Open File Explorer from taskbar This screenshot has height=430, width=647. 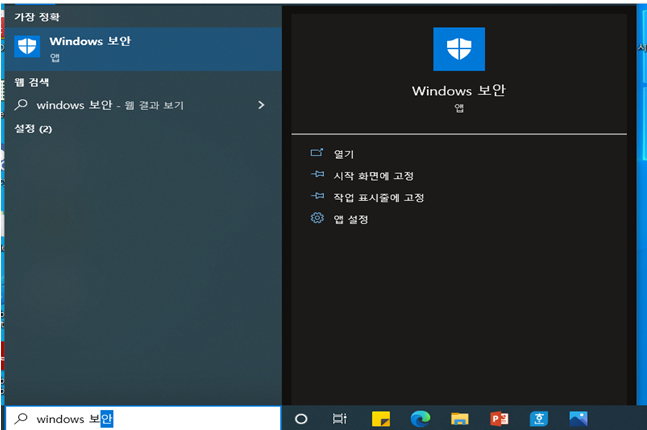click(459, 419)
